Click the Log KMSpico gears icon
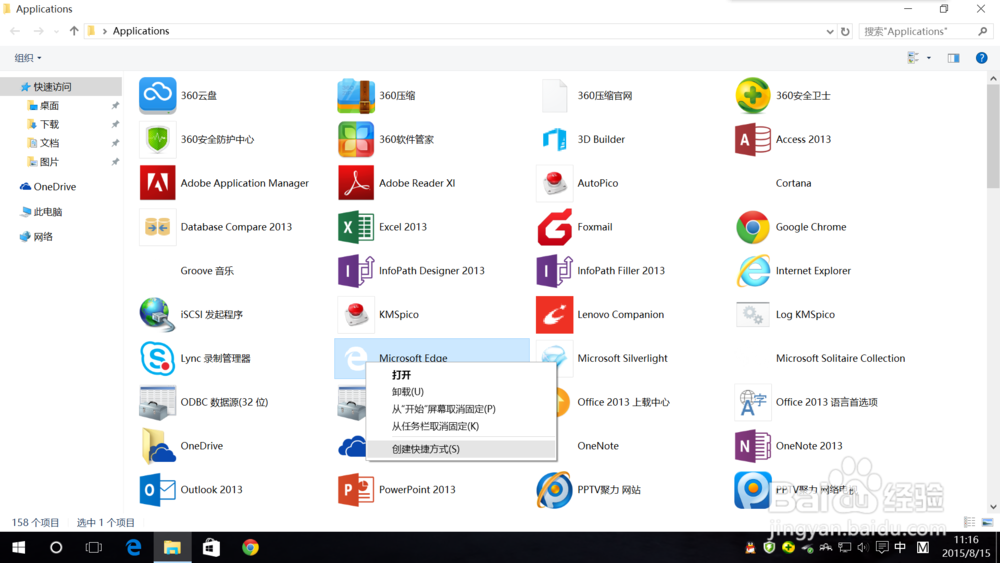Screen dimensions: 1000x563 (x=753, y=314)
